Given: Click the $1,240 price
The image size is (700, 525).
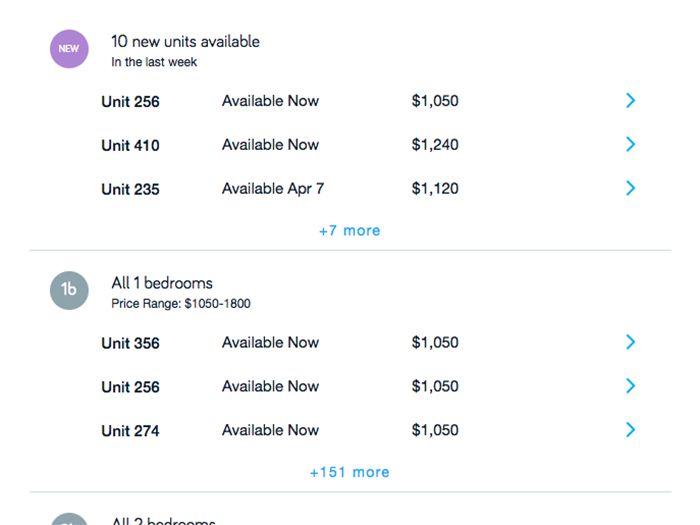Looking at the screenshot, I should [435, 144].
